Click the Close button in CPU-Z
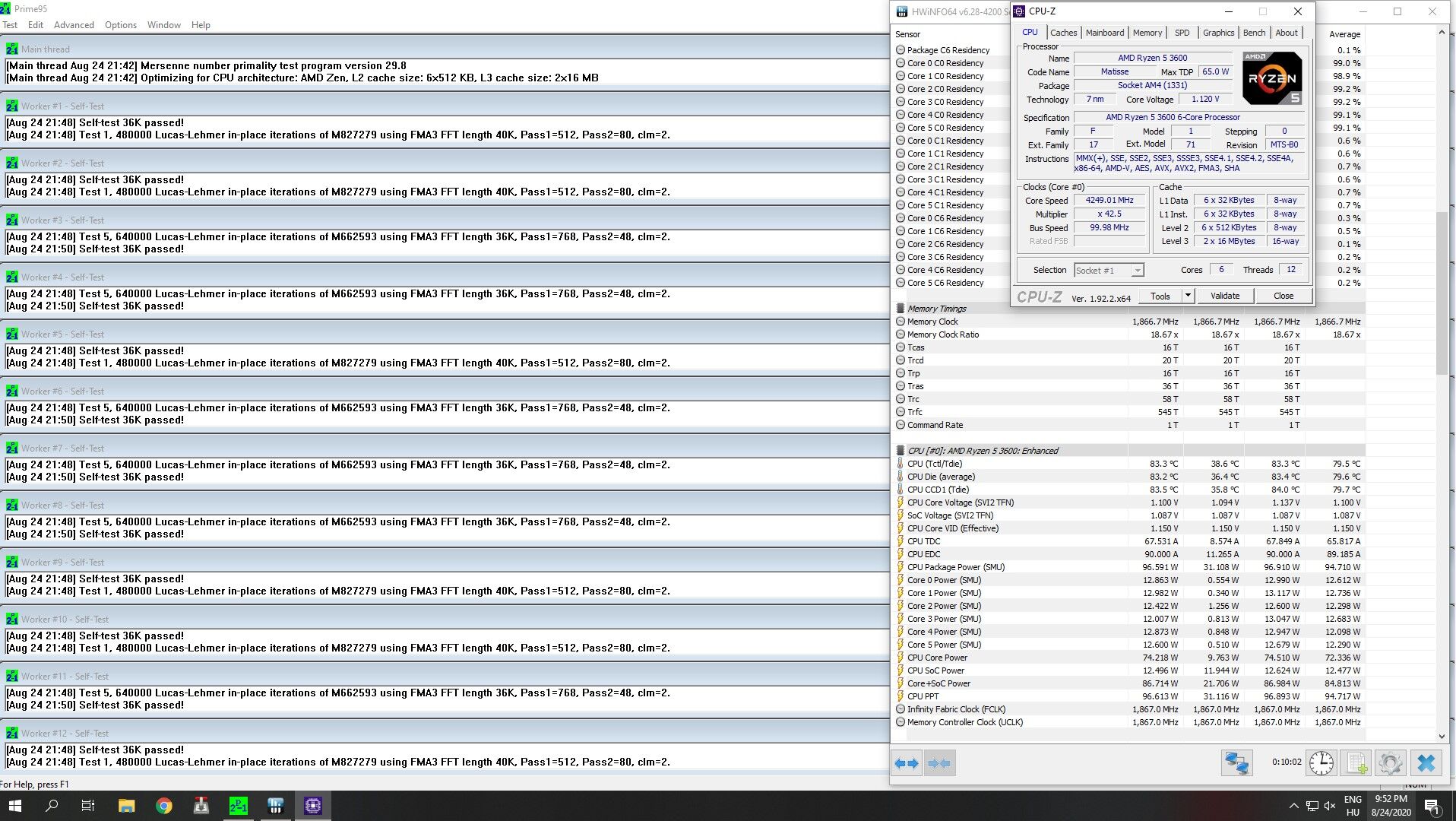1456x821 pixels. pyautogui.click(x=1283, y=296)
